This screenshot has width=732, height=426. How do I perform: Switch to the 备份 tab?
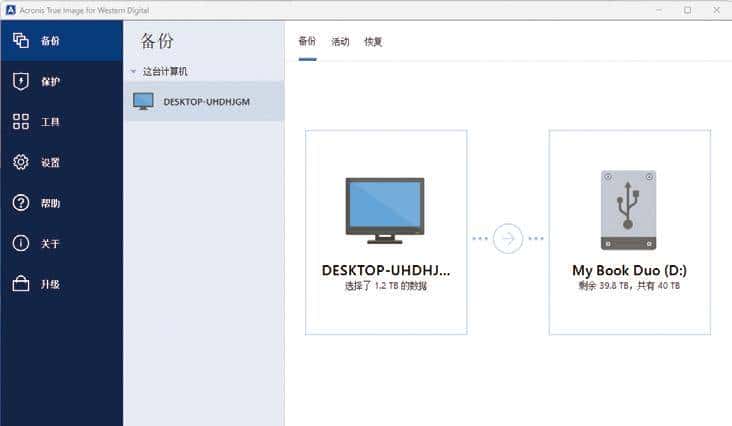(307, 42)
